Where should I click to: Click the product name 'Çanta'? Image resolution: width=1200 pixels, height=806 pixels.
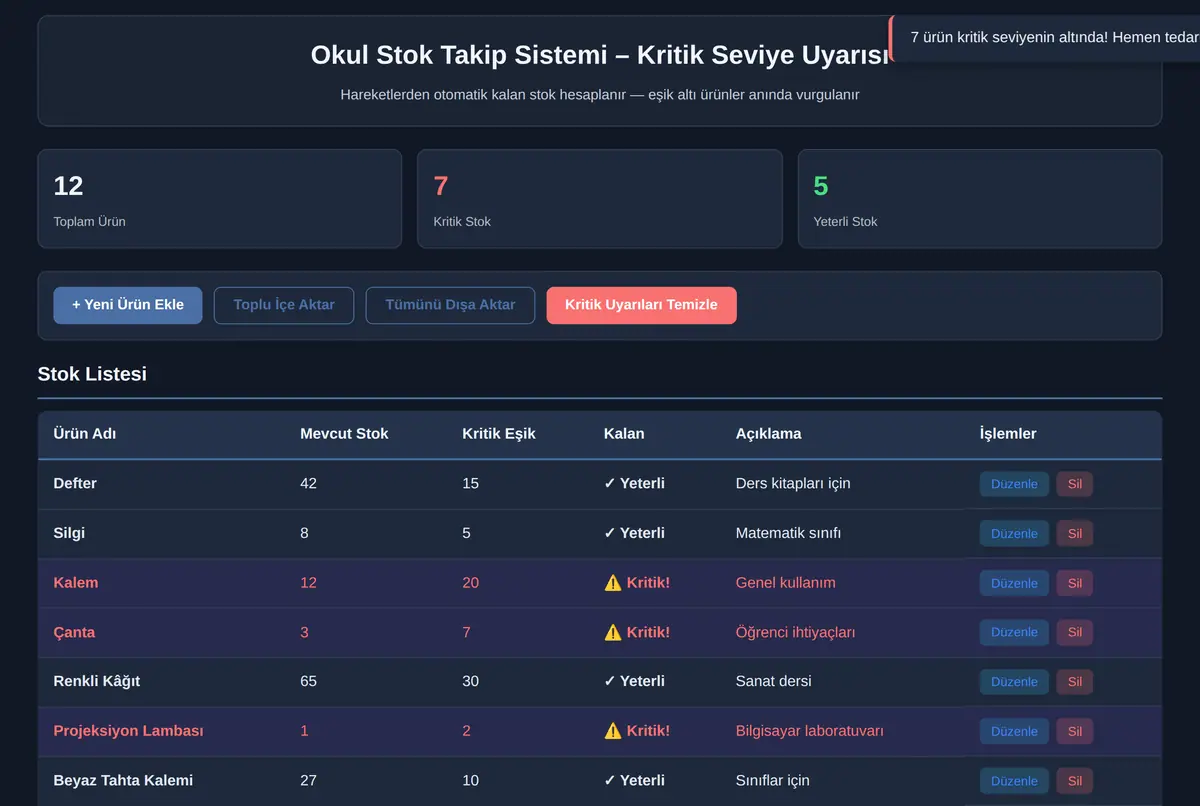pos(74,632)
